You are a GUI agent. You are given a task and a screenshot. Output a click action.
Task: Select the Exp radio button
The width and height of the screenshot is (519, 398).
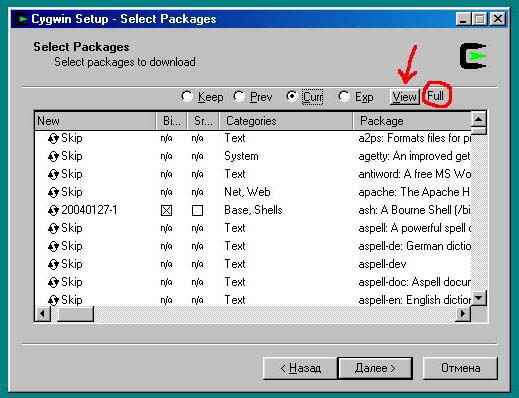[344, 97]
